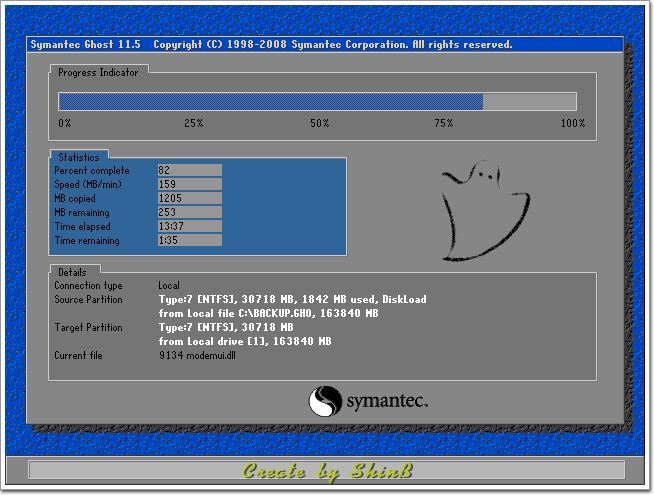Click the 'C:\BACKUP.GHO' source file line
This screenshot has height=495, width=654.
(268, 313)
